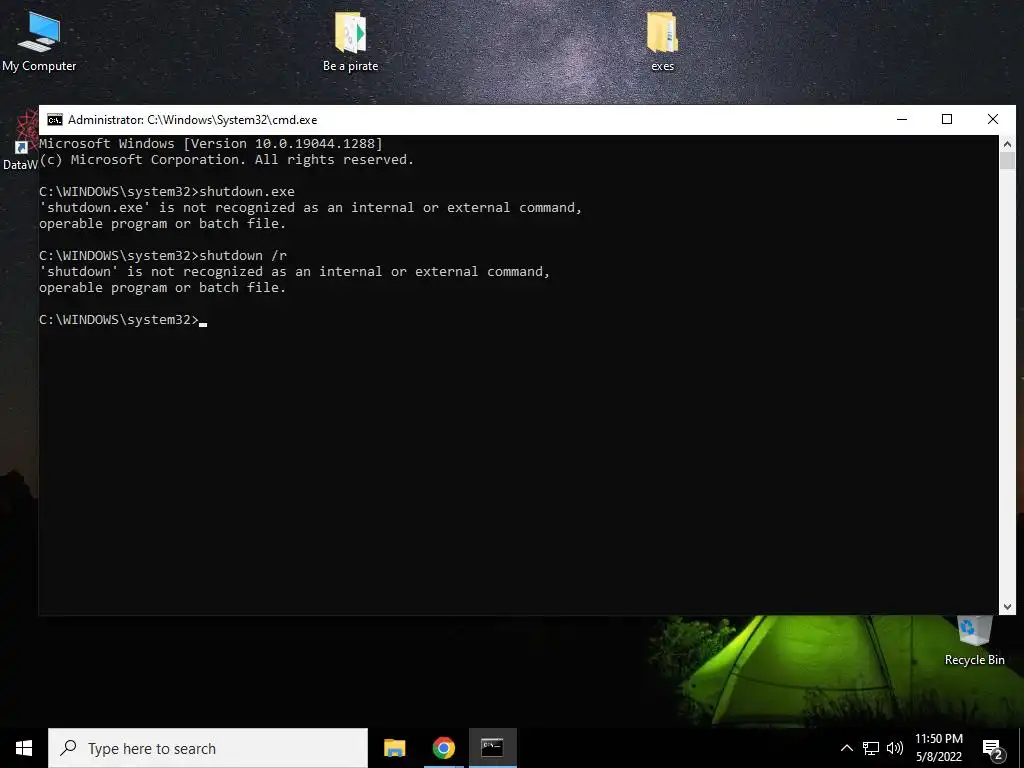Click the scroll down arrow in cmd window

[x=1007, y=607]
